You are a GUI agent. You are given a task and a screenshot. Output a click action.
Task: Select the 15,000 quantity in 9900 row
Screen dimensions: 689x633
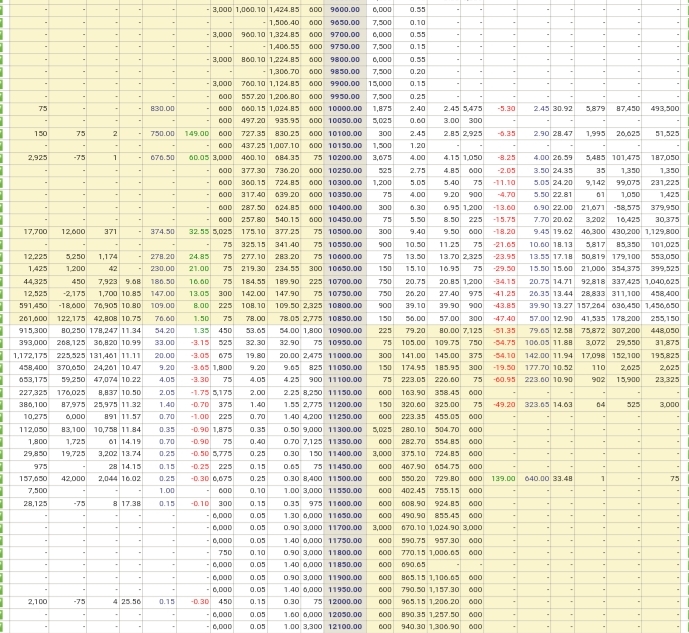pyautogui.click(x=380, y=83)
